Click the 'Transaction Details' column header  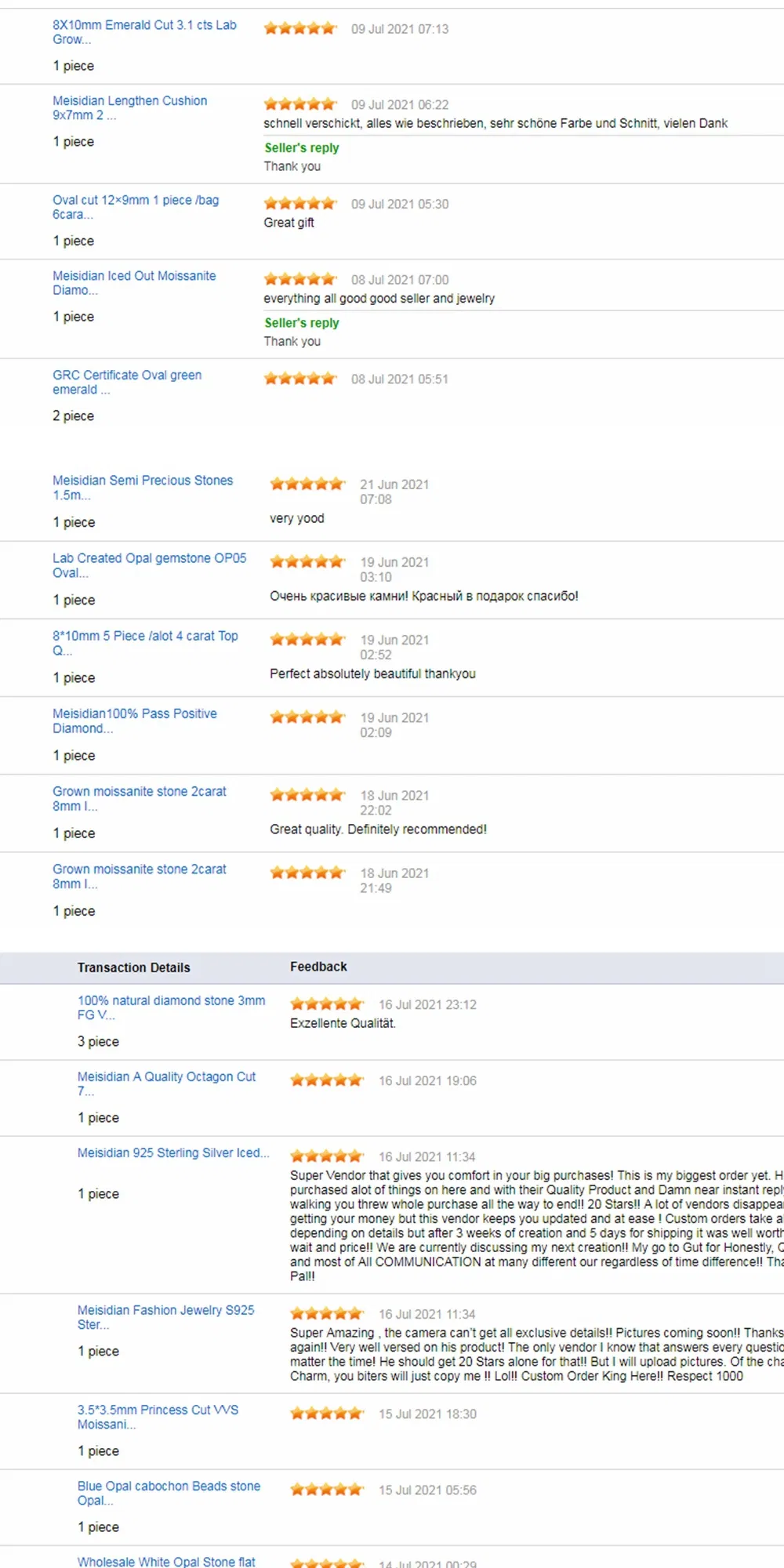click(x=133, y=968)
